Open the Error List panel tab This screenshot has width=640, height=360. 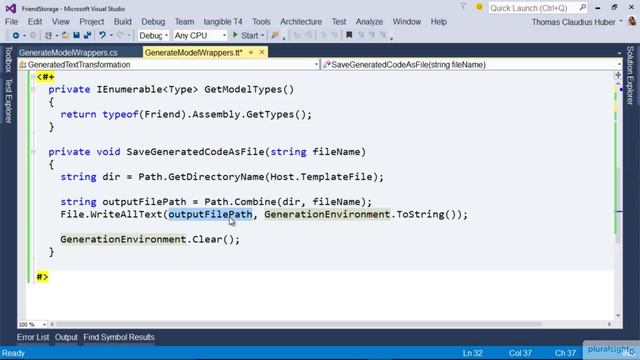(x=33, y=337)
